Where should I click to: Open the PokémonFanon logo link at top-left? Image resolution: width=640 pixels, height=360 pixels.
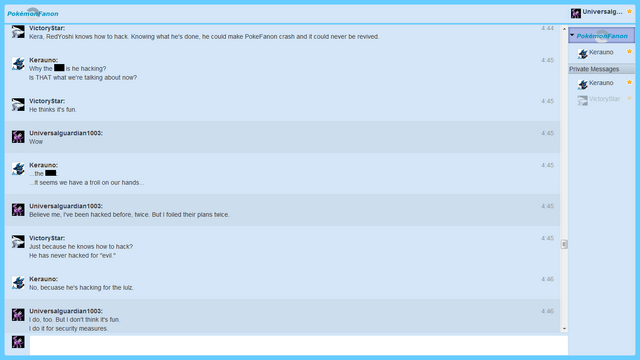point(33,13)
